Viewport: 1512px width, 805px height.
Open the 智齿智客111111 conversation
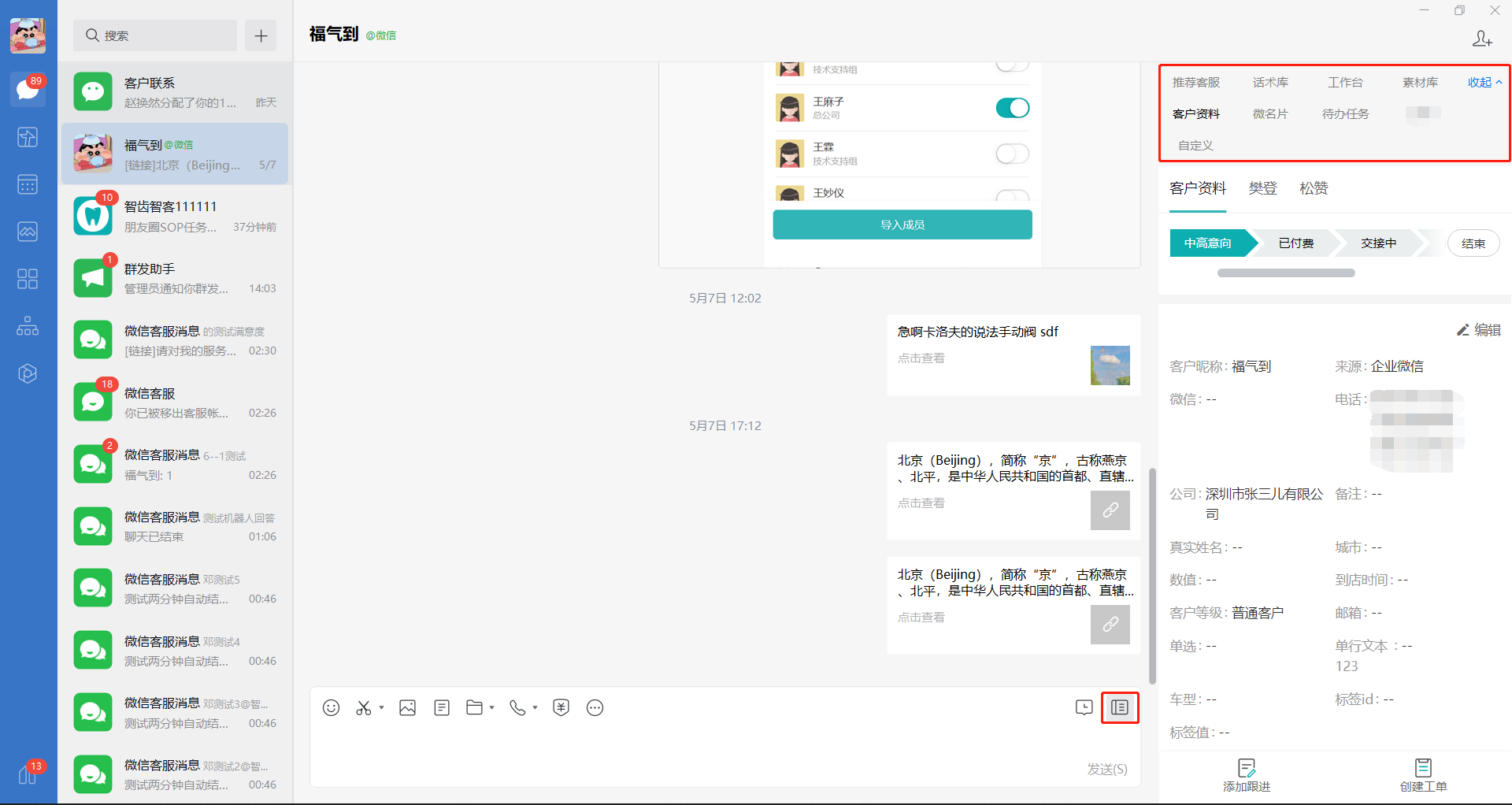(175, 216)
